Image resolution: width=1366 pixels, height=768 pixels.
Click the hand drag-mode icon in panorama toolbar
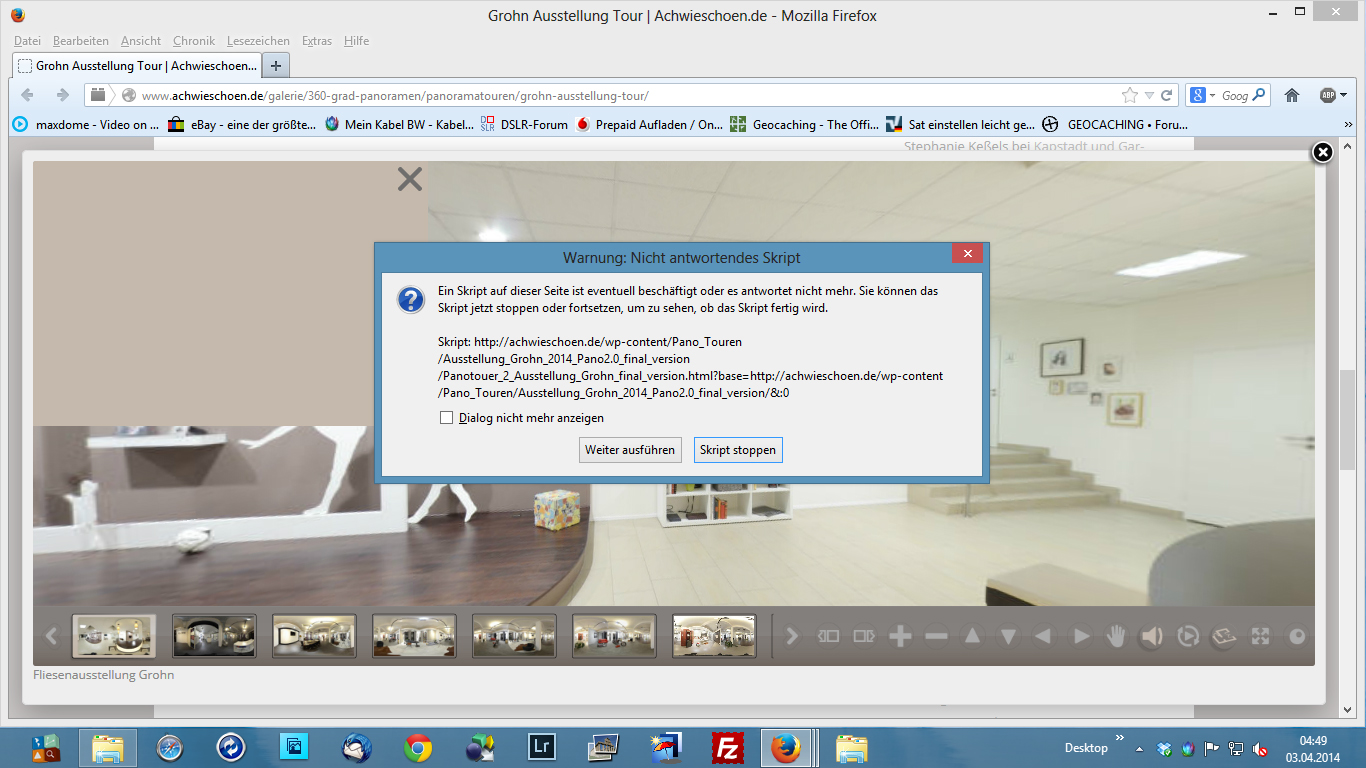pyautogui.click(x=1116, y=636)
